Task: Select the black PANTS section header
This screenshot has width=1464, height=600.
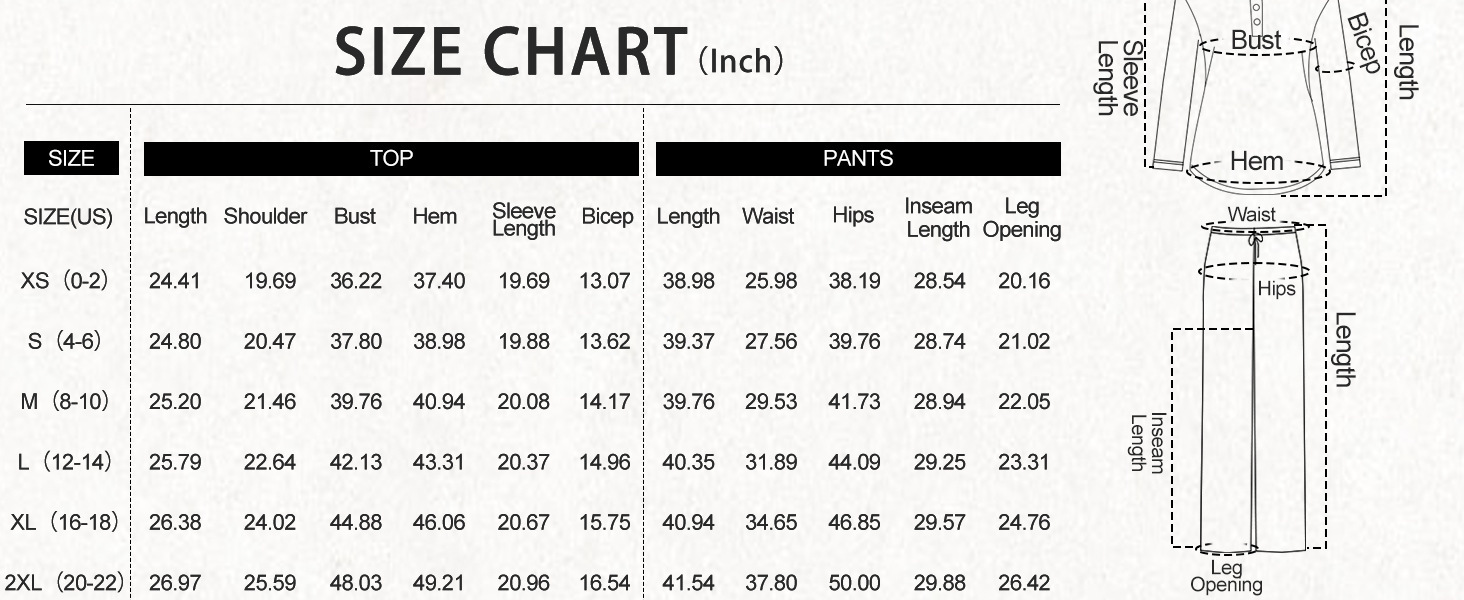Action: coord(858,158)
